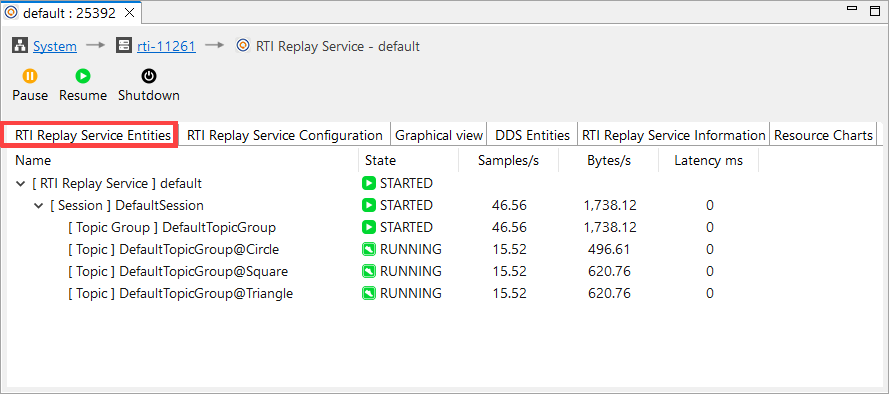This screenshot has width=889, height=394.
Task: Click the RTI Replay Service - default title text
Action: (x=338, y=46)
